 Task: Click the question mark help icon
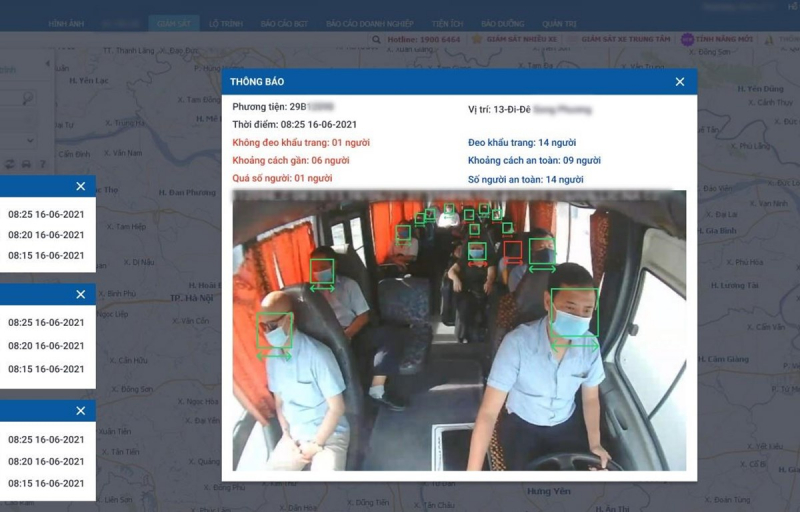42,164
